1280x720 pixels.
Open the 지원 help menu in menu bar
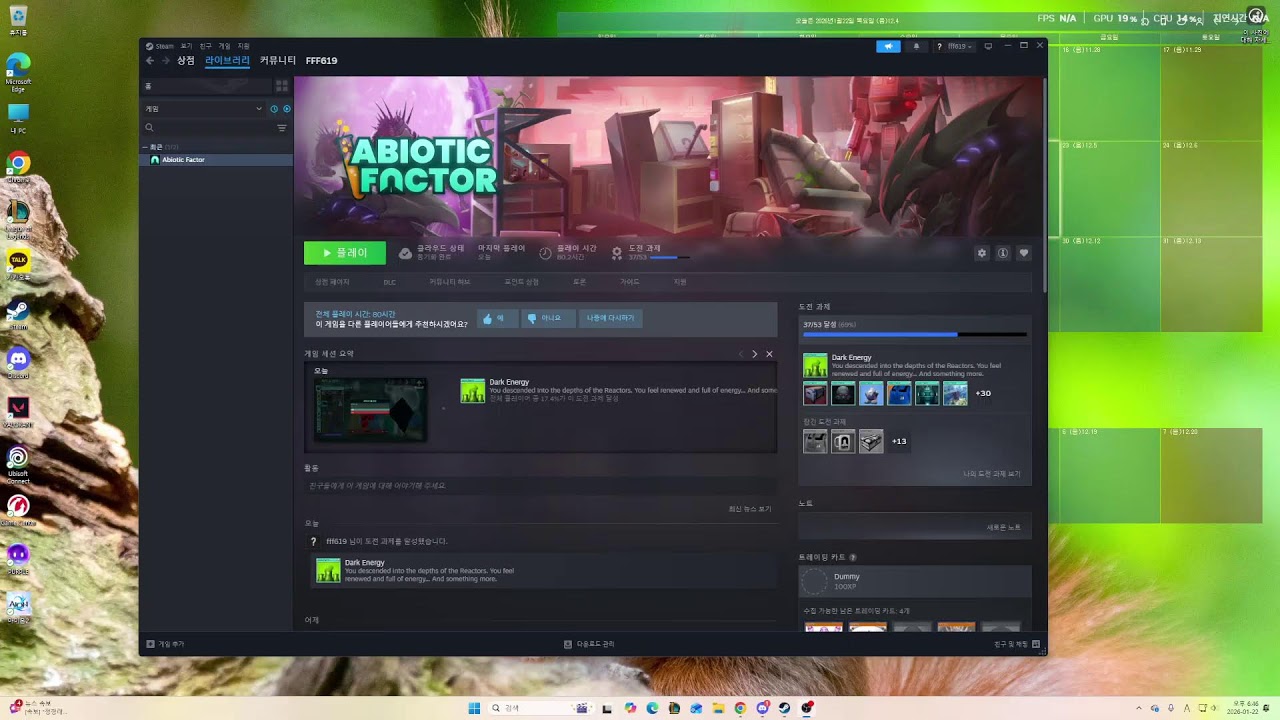point(243,46)
